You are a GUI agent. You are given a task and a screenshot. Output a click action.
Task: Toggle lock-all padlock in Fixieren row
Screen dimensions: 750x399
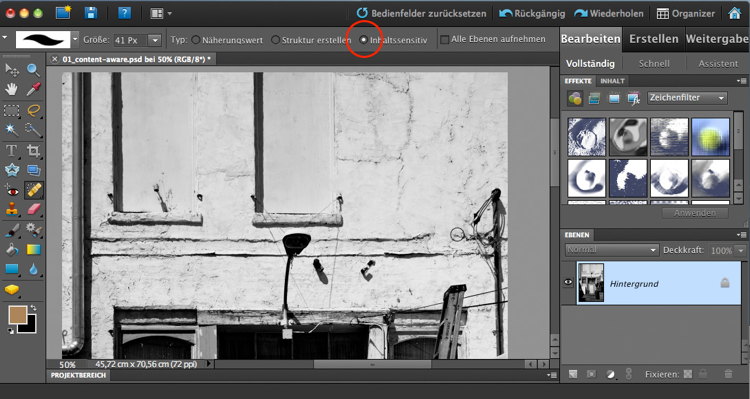(703, 374)
